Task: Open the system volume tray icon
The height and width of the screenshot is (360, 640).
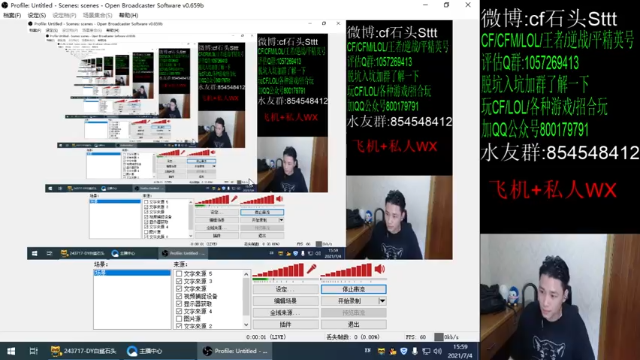Action: coord(438,351)
